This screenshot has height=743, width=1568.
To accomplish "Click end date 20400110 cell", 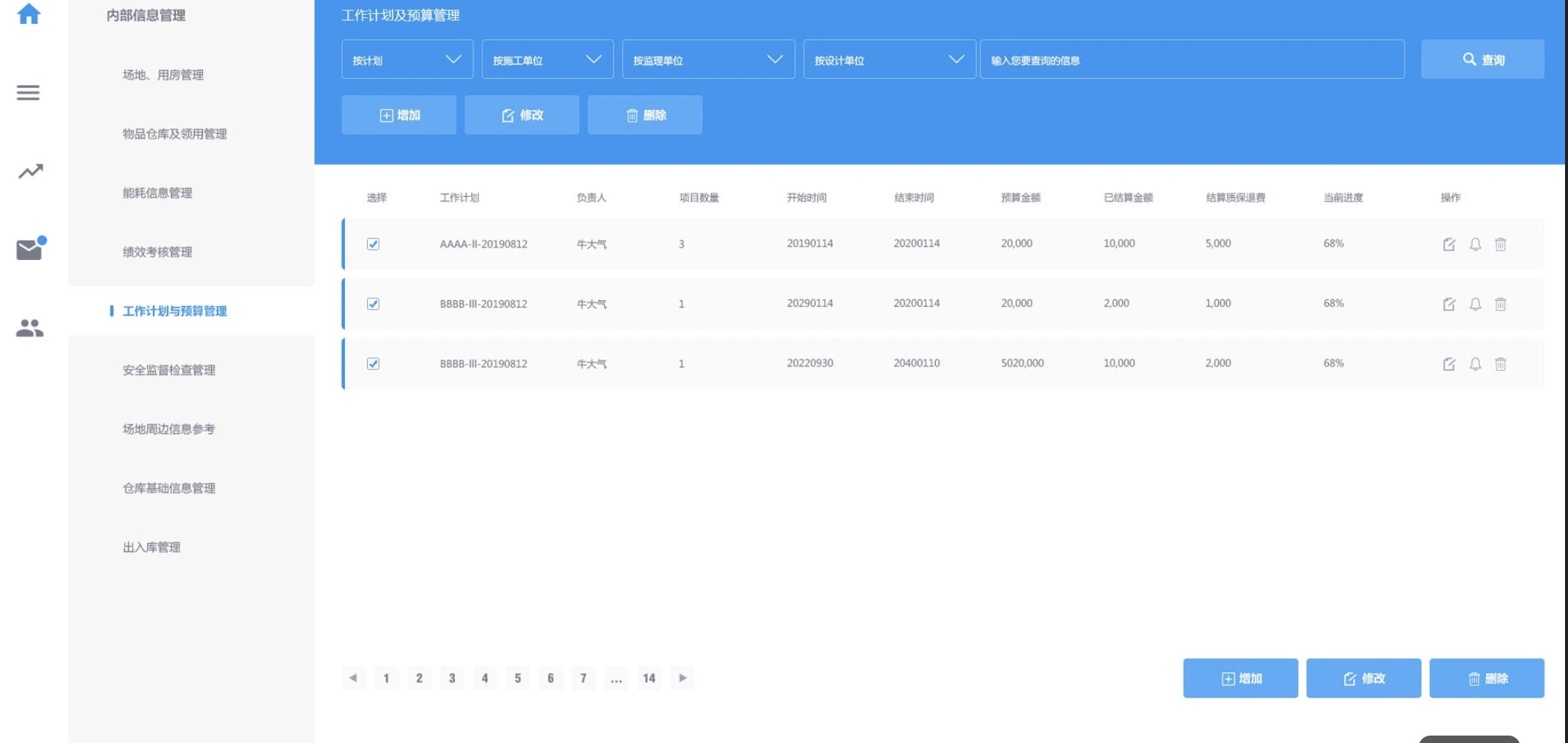I will point(917,363).
